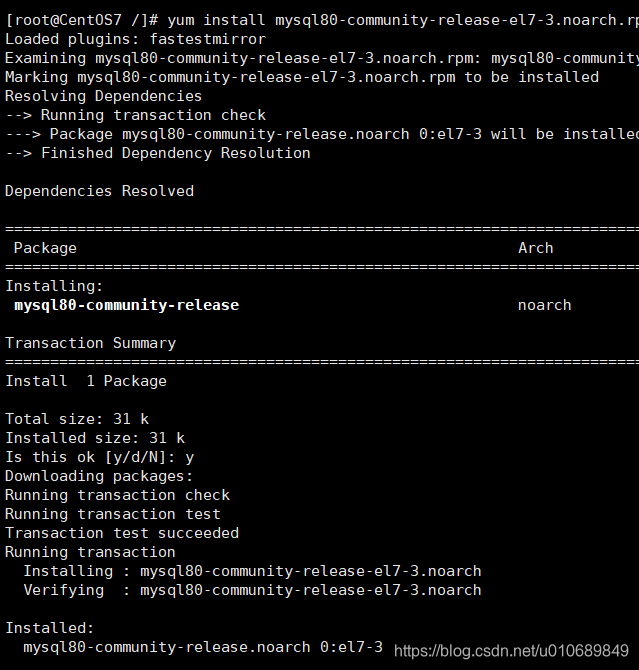
Task: Click the '--> Running transaction check' line
Action: [x=135, y=115]
